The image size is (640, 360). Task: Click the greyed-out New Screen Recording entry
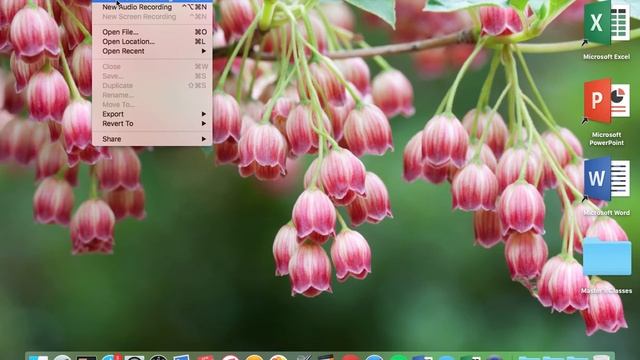[x=152, y=17]
